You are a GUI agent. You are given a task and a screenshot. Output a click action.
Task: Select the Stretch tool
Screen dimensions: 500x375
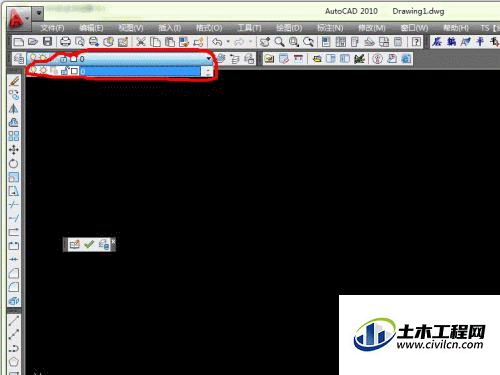coord(14,191)
